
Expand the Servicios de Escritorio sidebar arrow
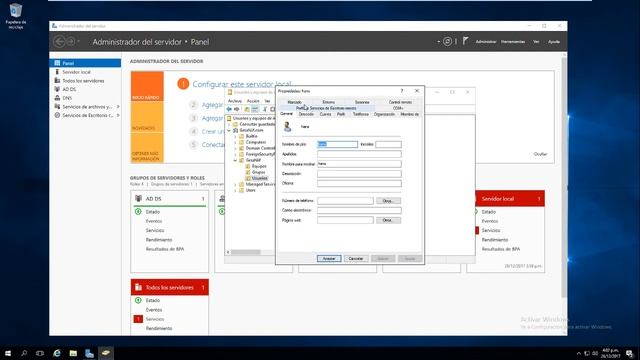[x=118, y=115]
